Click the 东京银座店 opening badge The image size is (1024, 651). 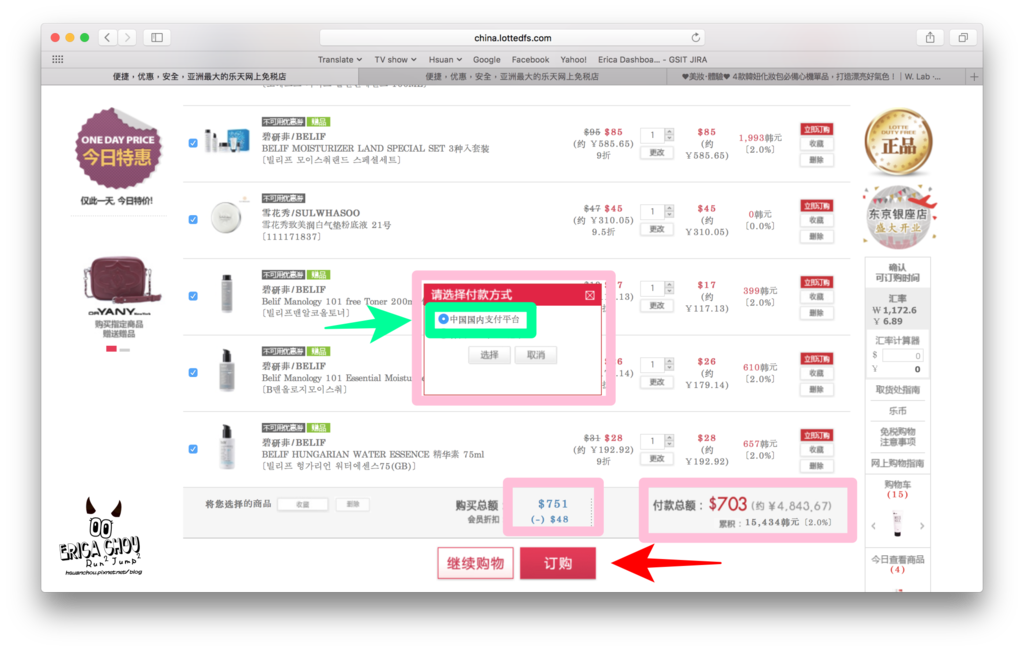pyautogui.click(x=898, y=217)
